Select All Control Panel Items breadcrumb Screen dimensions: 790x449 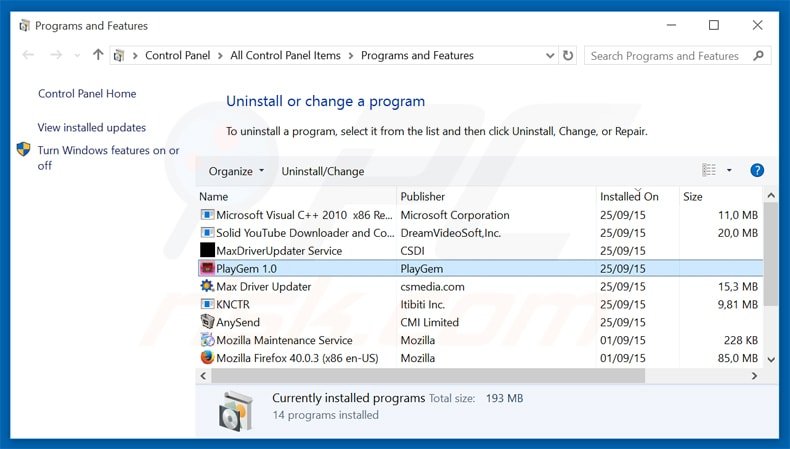point(285,55)
